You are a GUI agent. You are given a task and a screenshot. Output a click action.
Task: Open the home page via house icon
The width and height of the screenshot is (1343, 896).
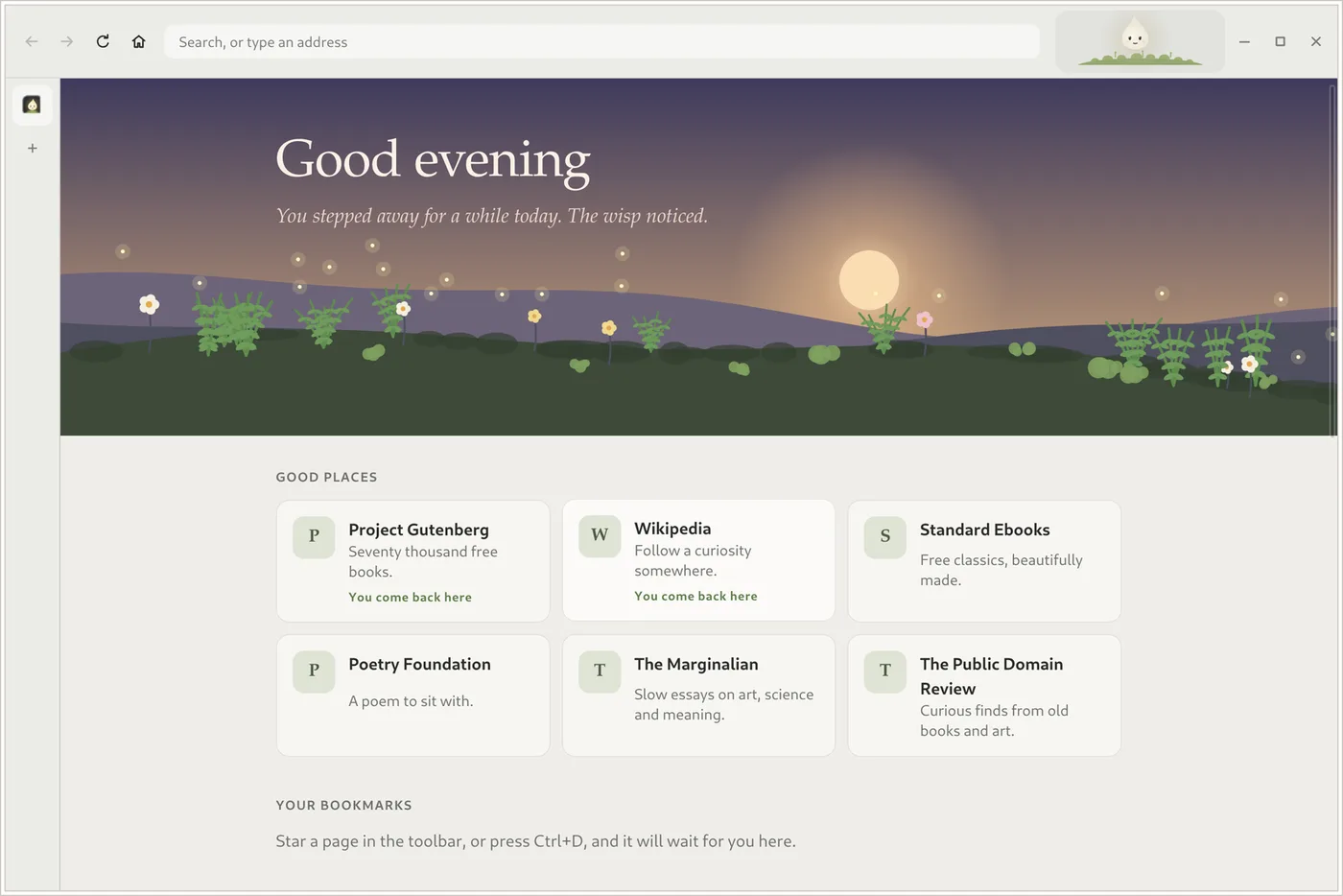[x=139, y=41]
